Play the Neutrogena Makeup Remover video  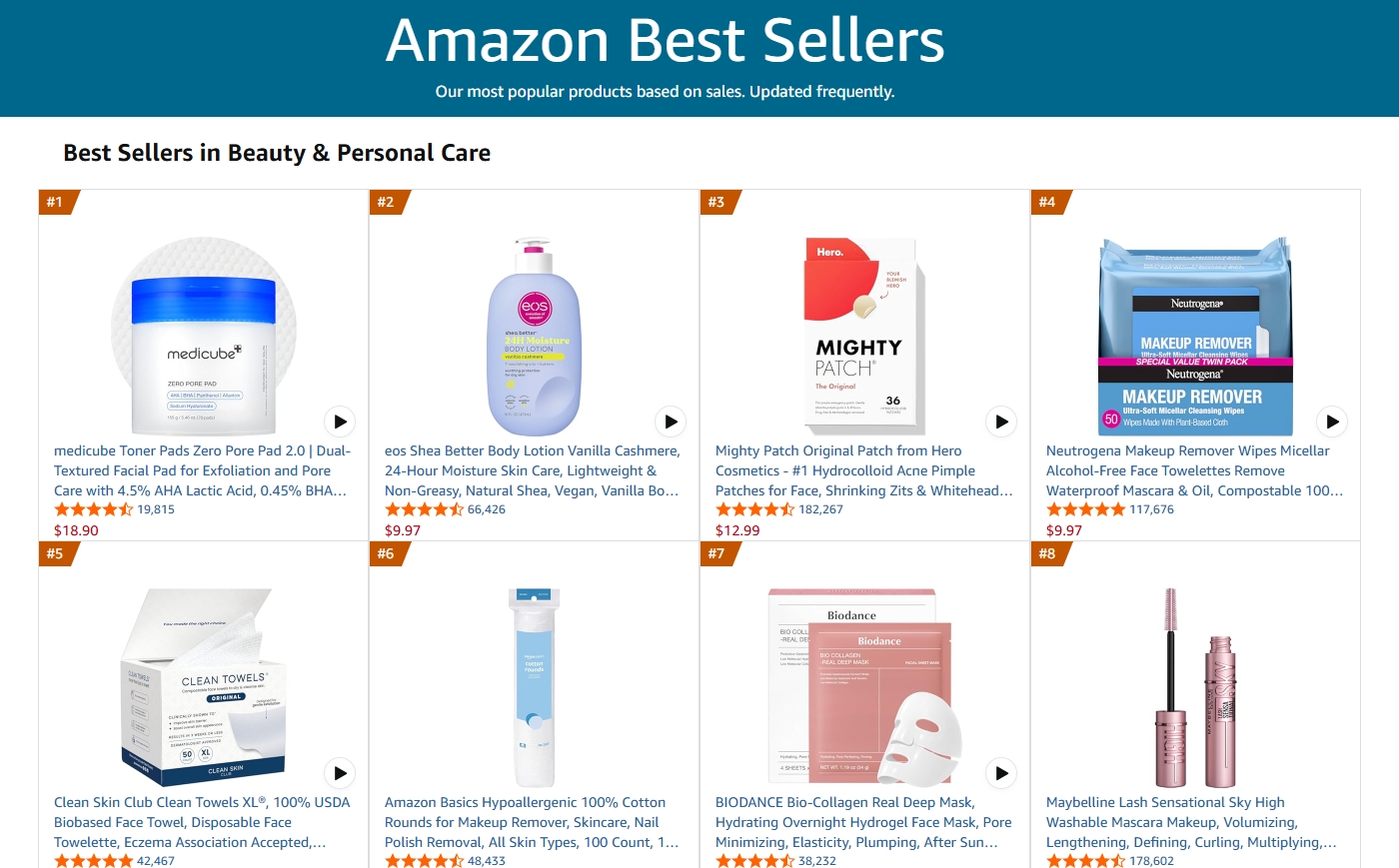click(1332, 422)
